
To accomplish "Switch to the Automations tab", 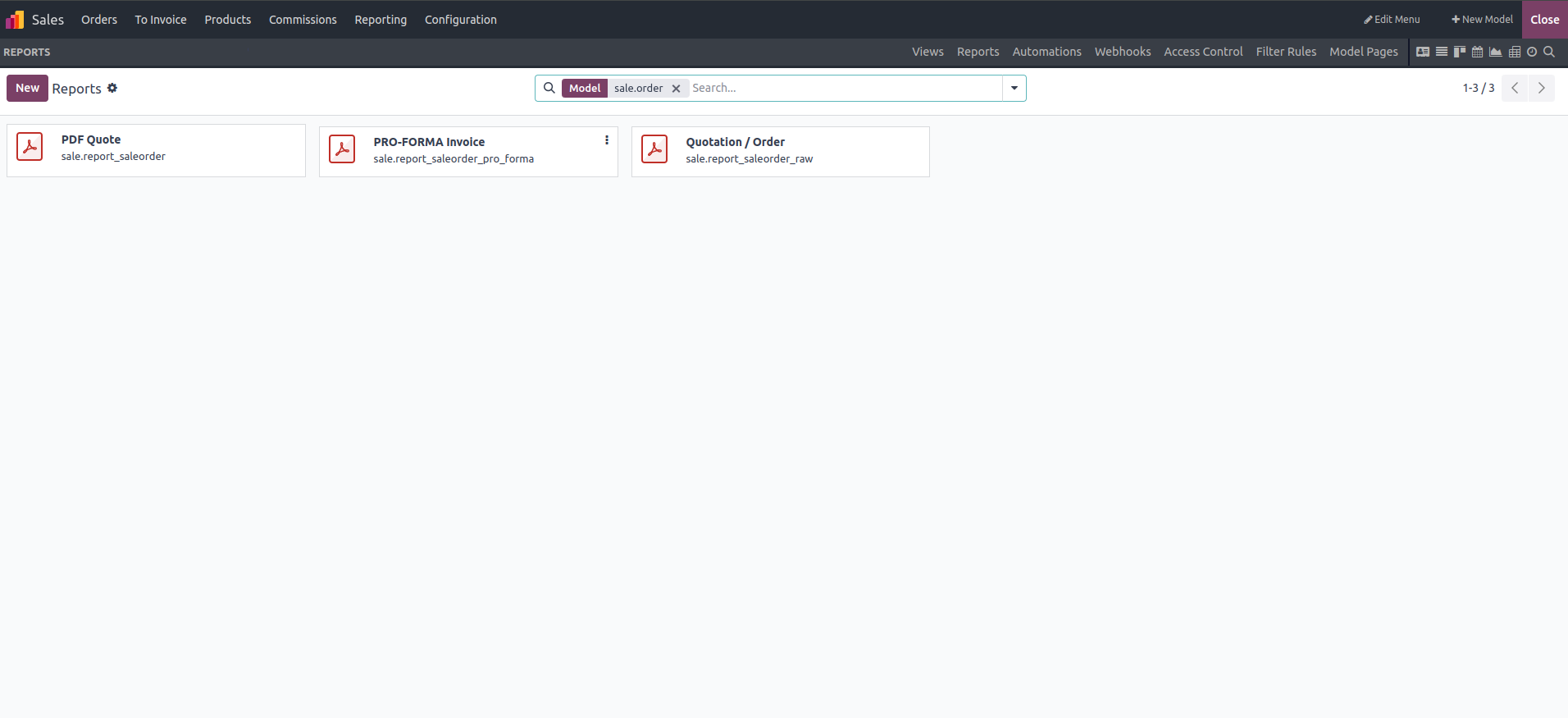I will click(1047, 52).
